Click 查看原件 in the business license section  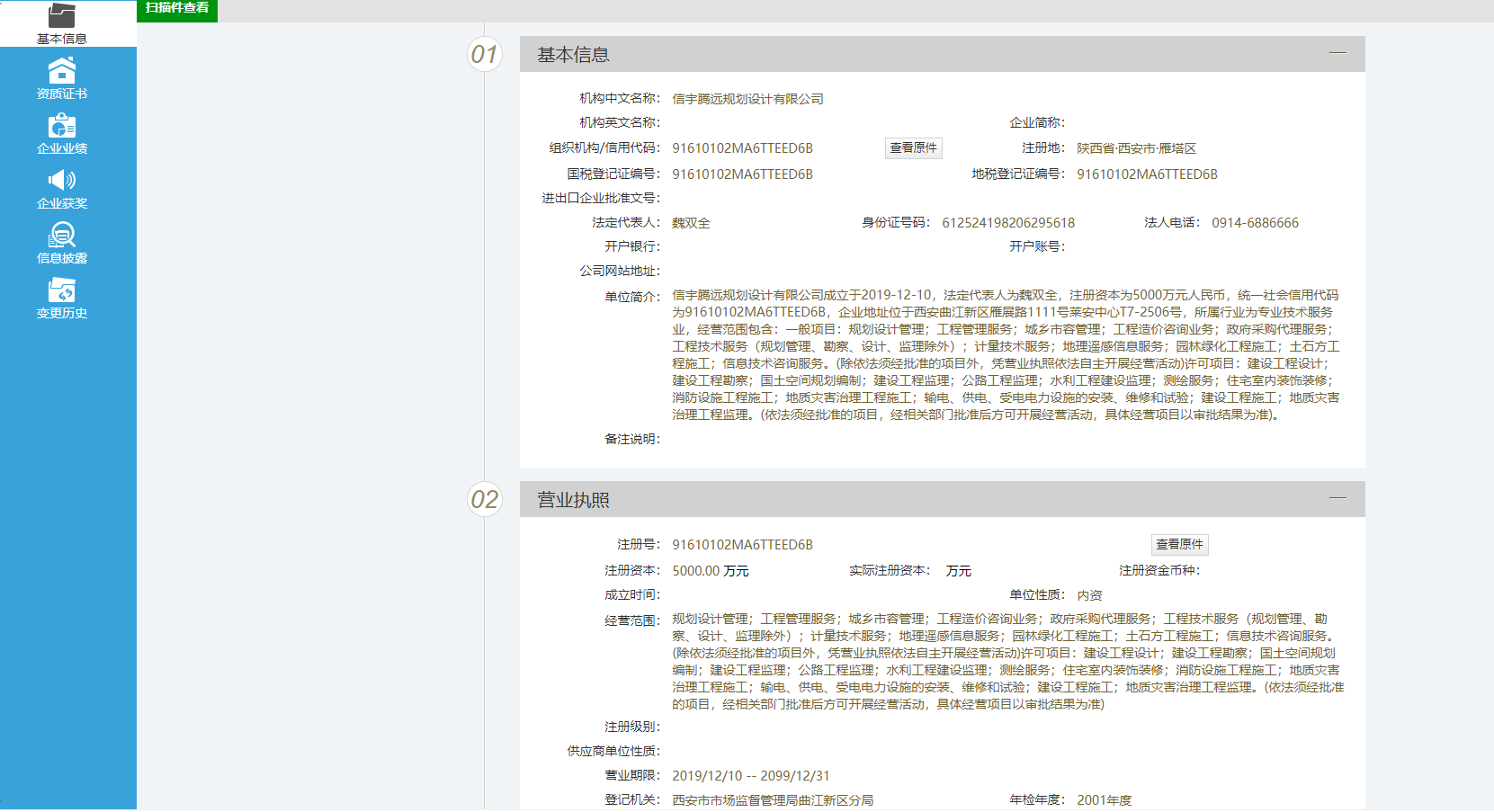1179,543
